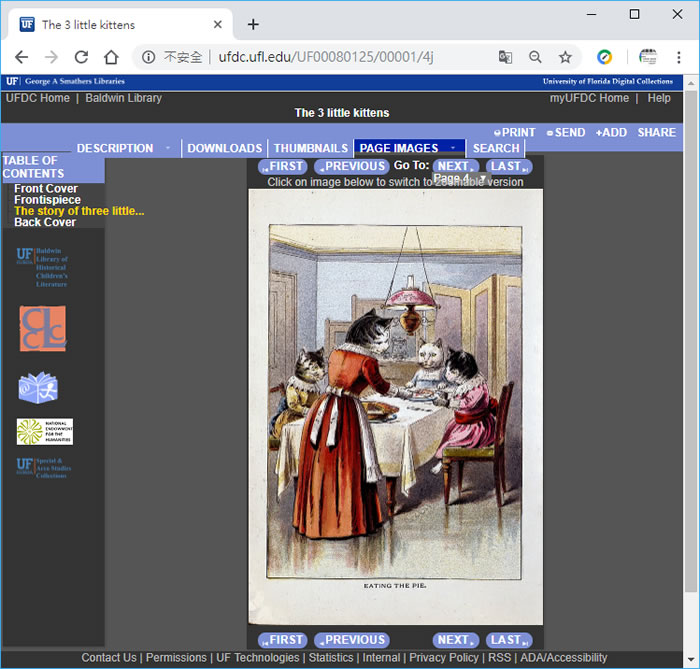Close The 3 little kittens tab
Viewport: 700px width, 669px height.
tap(217, 24)
